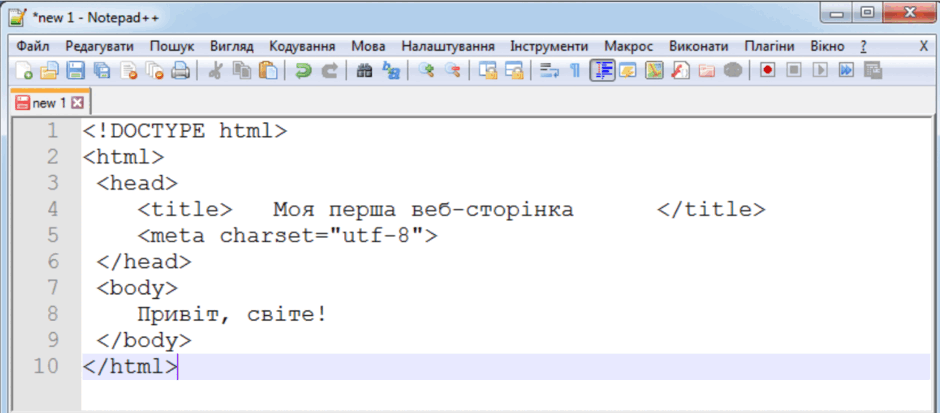
Task: Close the new 1 tab with its X
Action: 77,103
